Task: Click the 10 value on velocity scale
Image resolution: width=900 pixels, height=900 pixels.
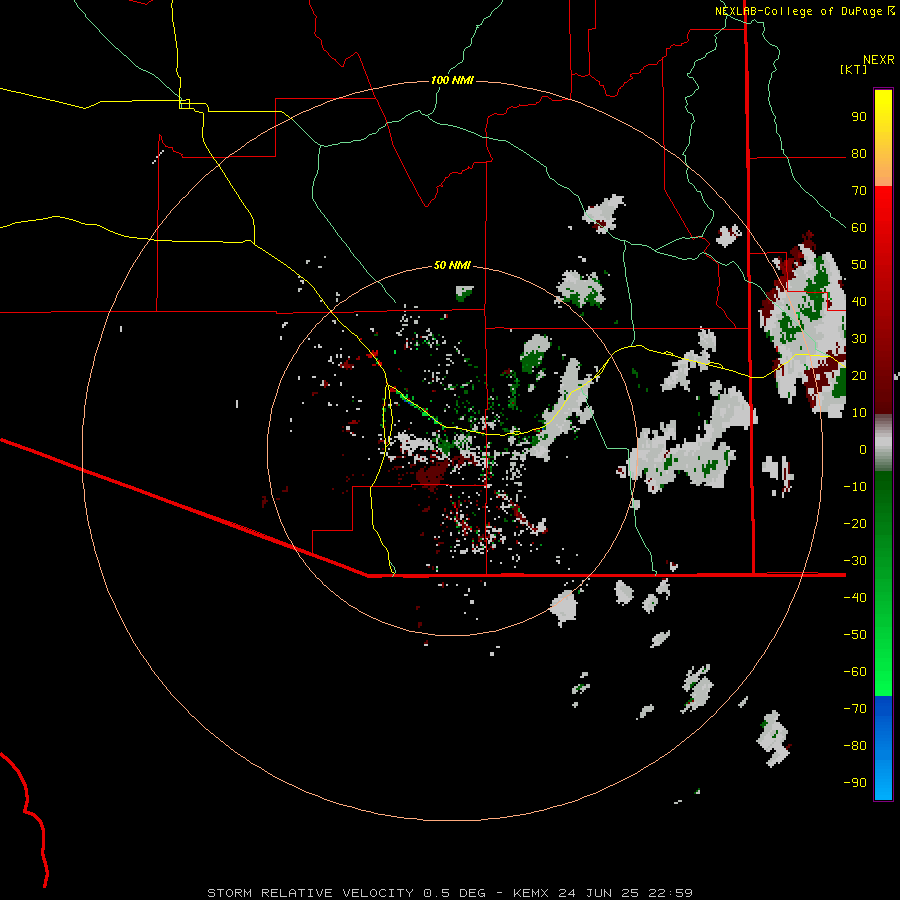Action: pos(859,413)
